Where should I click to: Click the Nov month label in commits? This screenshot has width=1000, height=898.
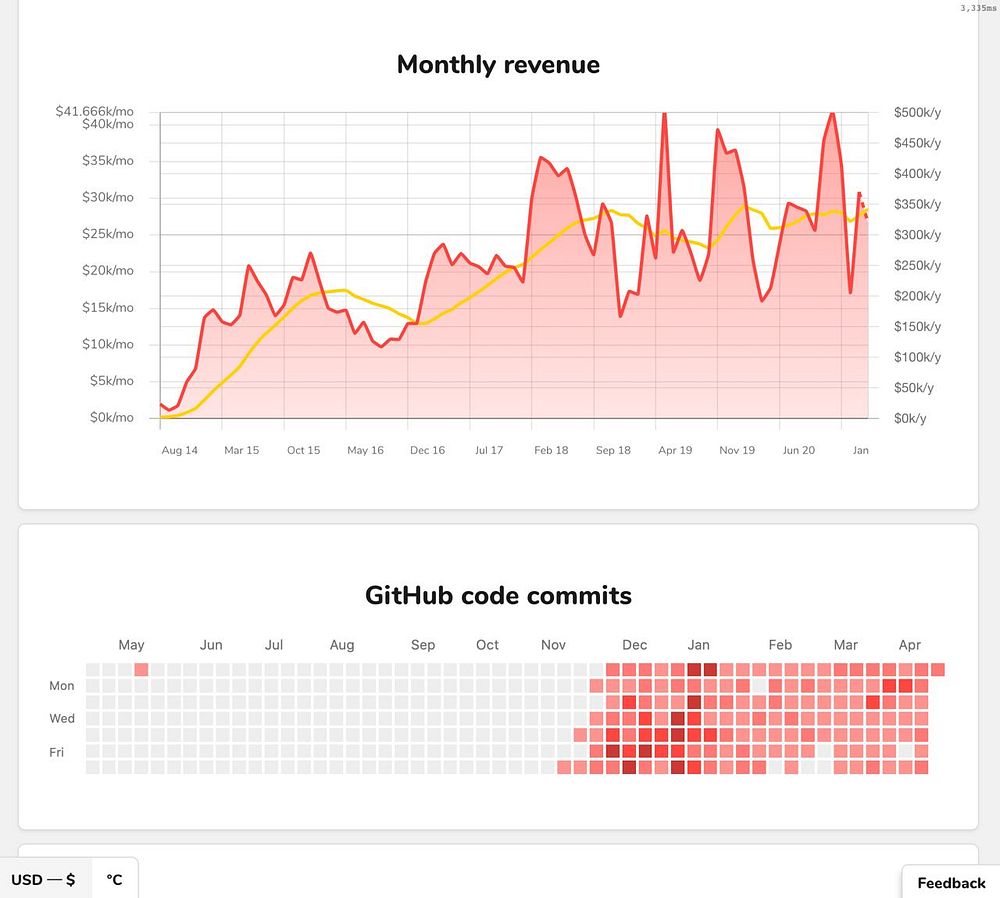[553, 645]
